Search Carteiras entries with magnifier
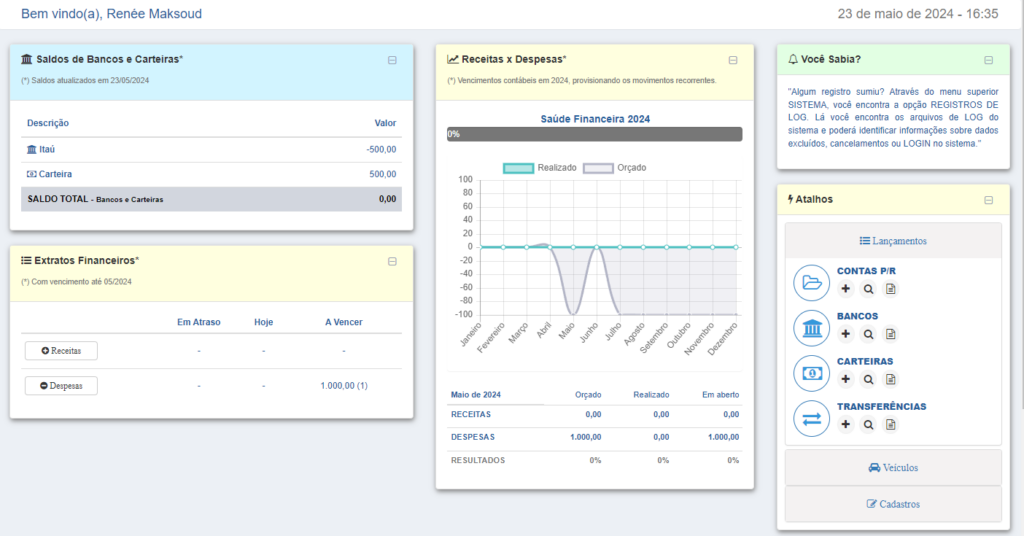 [868, 379]
